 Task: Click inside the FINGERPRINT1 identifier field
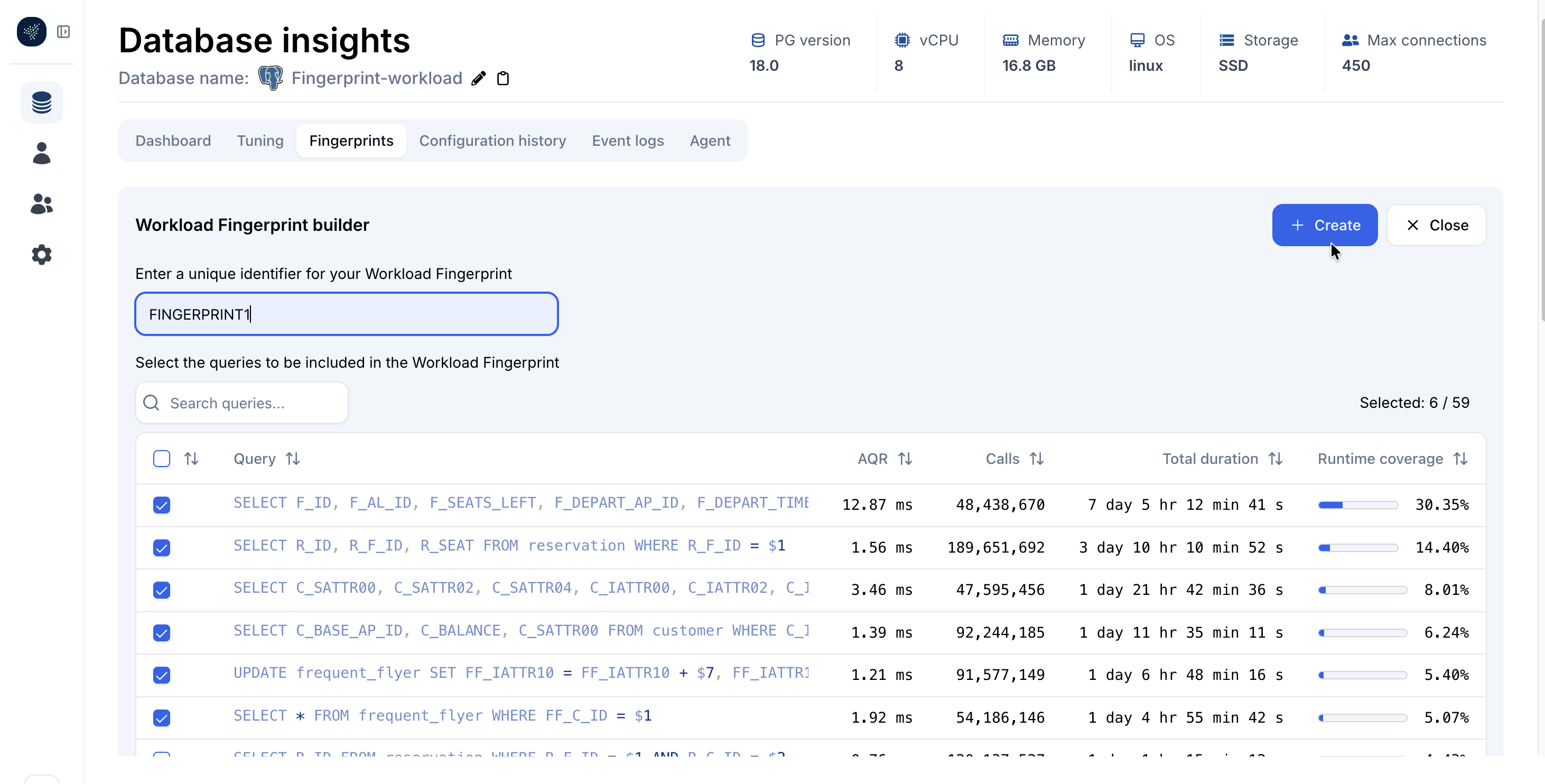tap(346, 314)
